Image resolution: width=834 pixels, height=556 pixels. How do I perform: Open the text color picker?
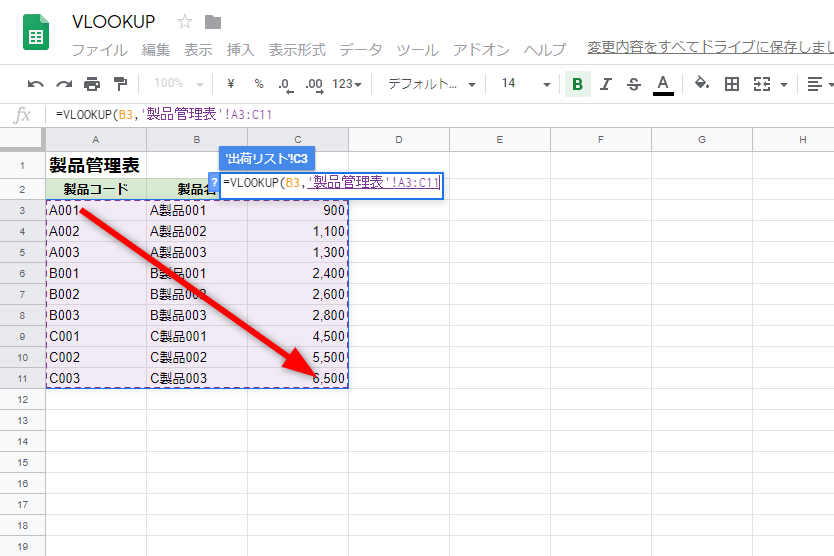663,85
